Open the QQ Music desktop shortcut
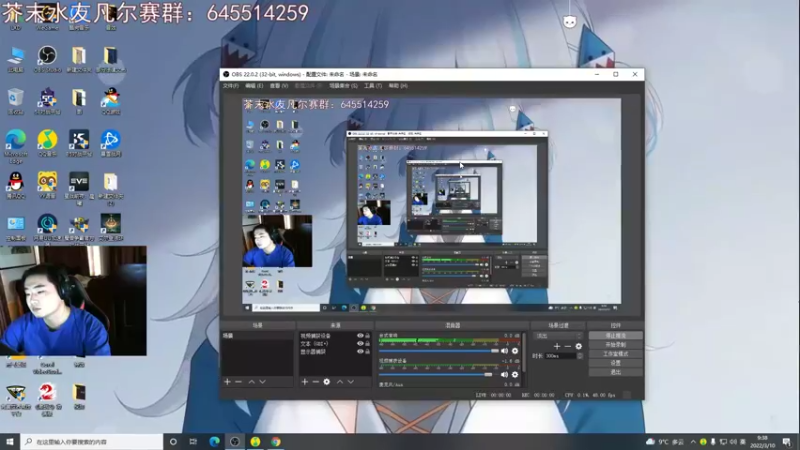800x450 pixels. [47, 143]
